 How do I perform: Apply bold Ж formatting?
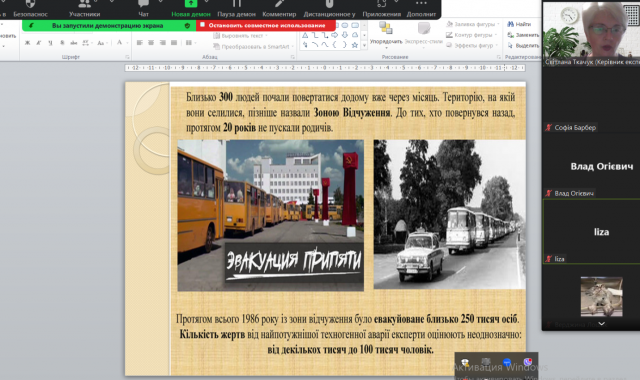[27, 42]
